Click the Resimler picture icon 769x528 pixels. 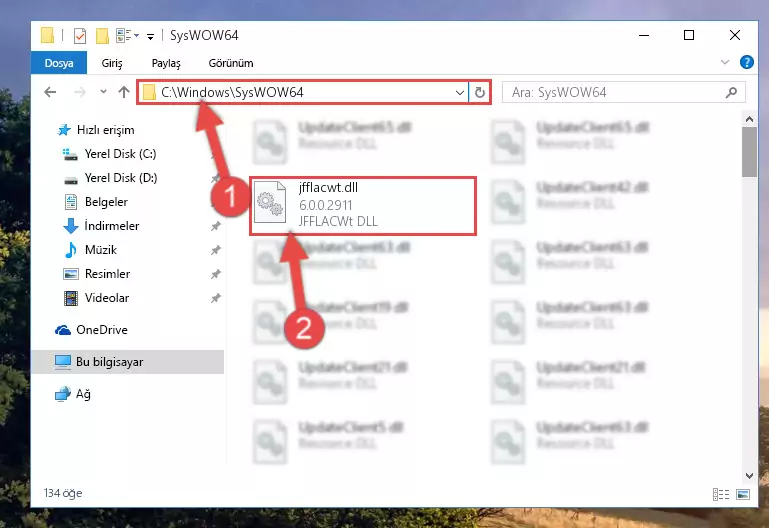coord(71,274)
